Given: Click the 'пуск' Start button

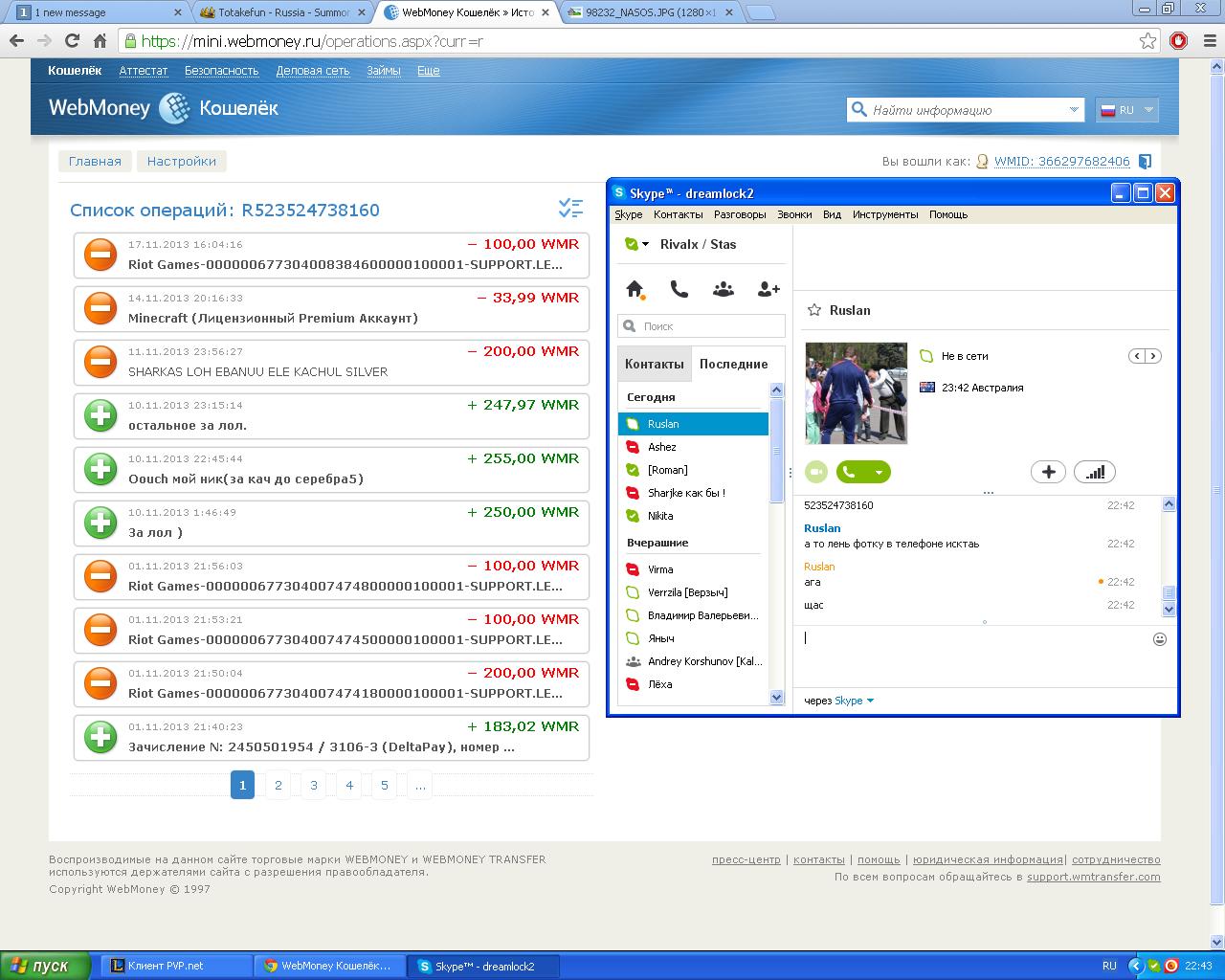Looking at the screenshot, I should point(45,966).
